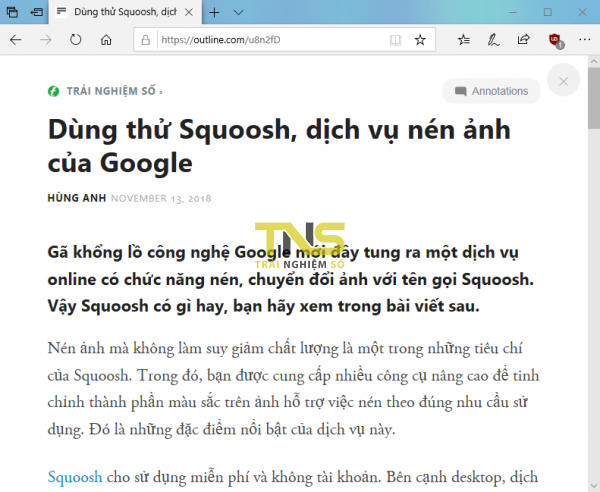Viewport: 600px width, 492px height.
Task: Show tab previews chevron
Action: pos(238,12)
